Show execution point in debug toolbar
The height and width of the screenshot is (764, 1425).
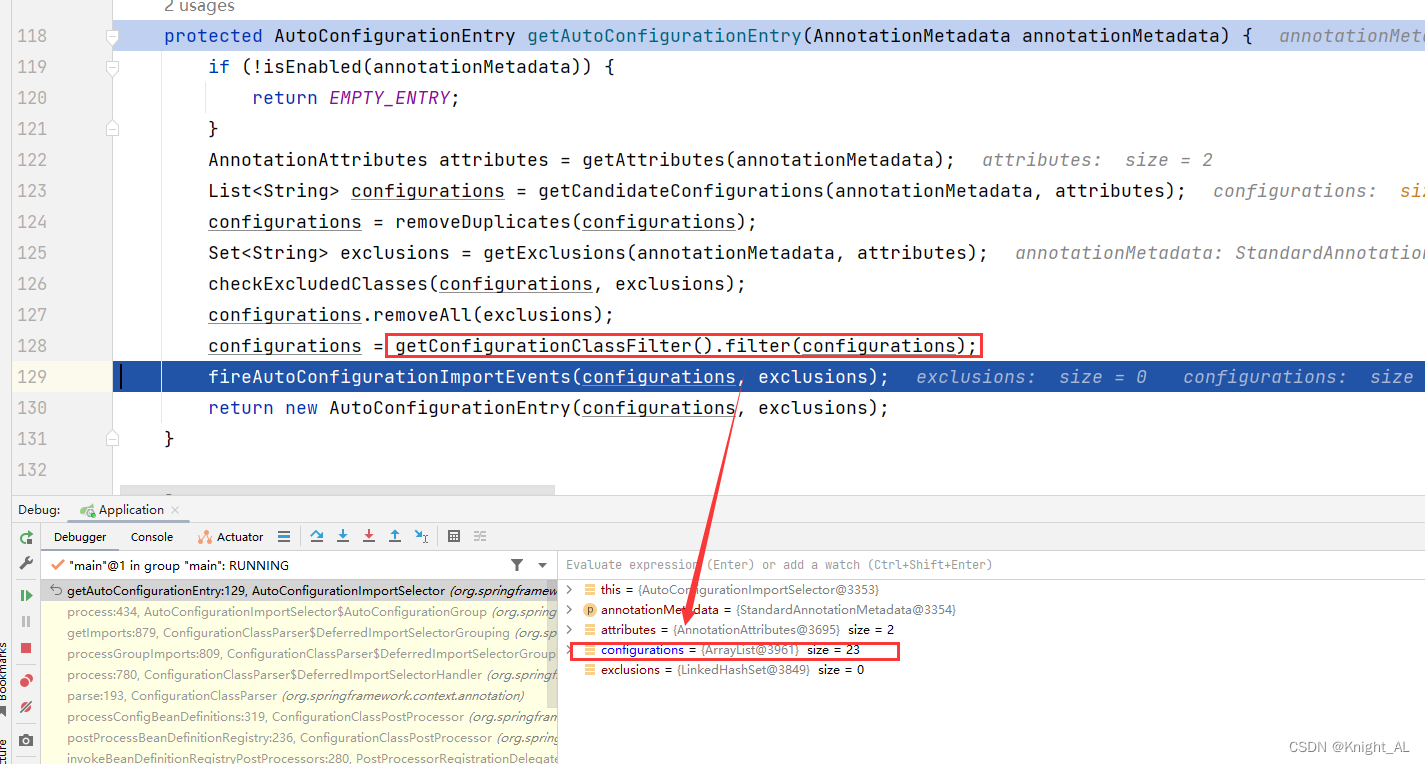coord(284,537)
